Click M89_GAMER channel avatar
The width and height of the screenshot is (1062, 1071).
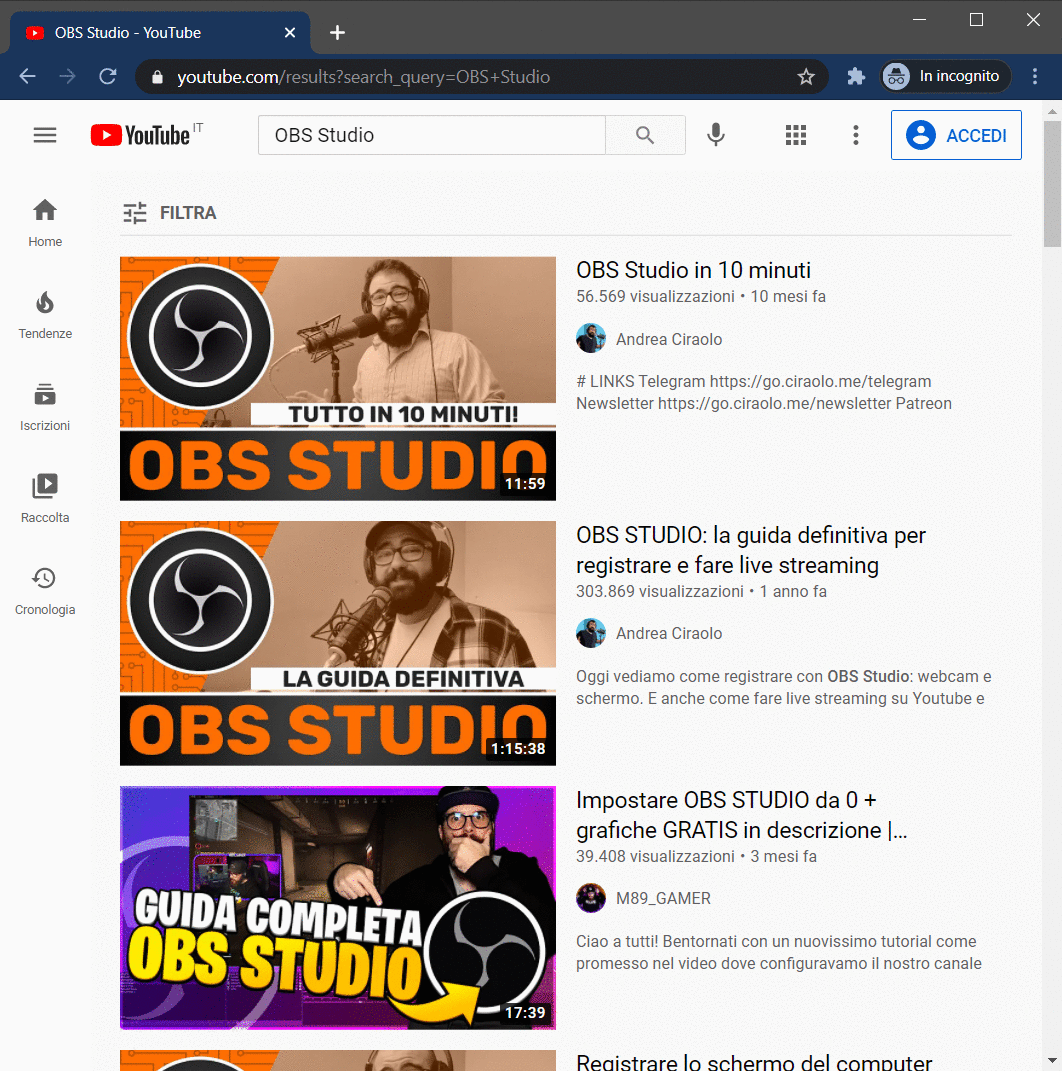point(591,898)
